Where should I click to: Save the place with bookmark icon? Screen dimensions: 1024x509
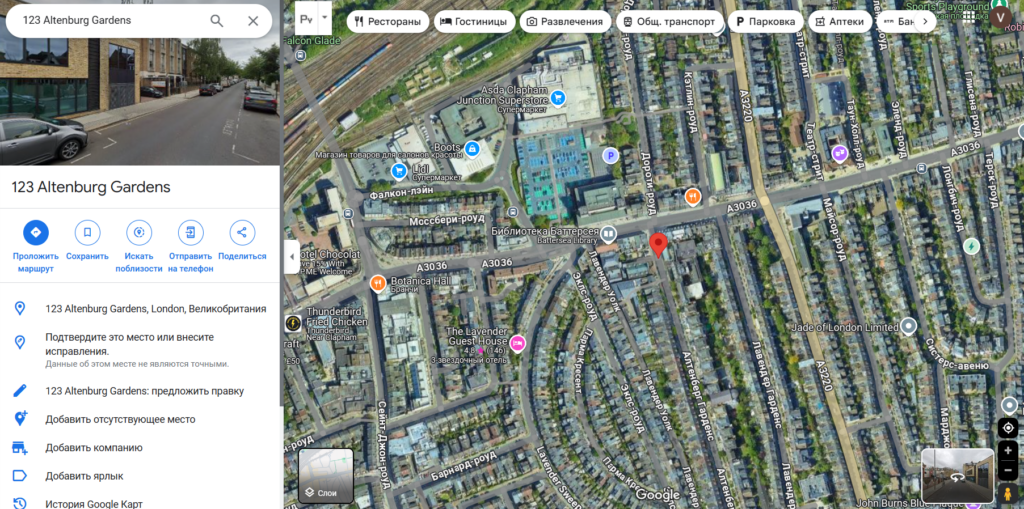(88, 232)
